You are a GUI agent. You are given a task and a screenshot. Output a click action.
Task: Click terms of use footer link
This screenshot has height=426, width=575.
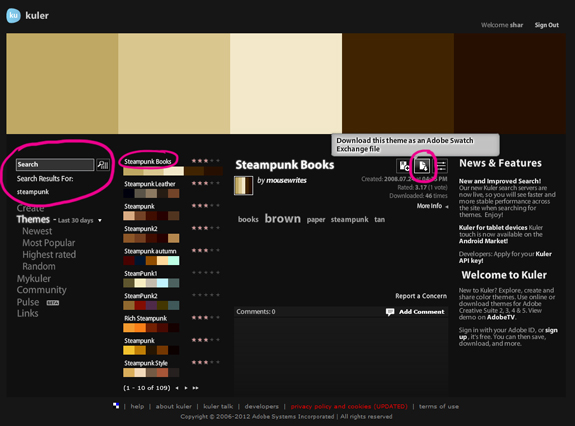click(439, 406)
